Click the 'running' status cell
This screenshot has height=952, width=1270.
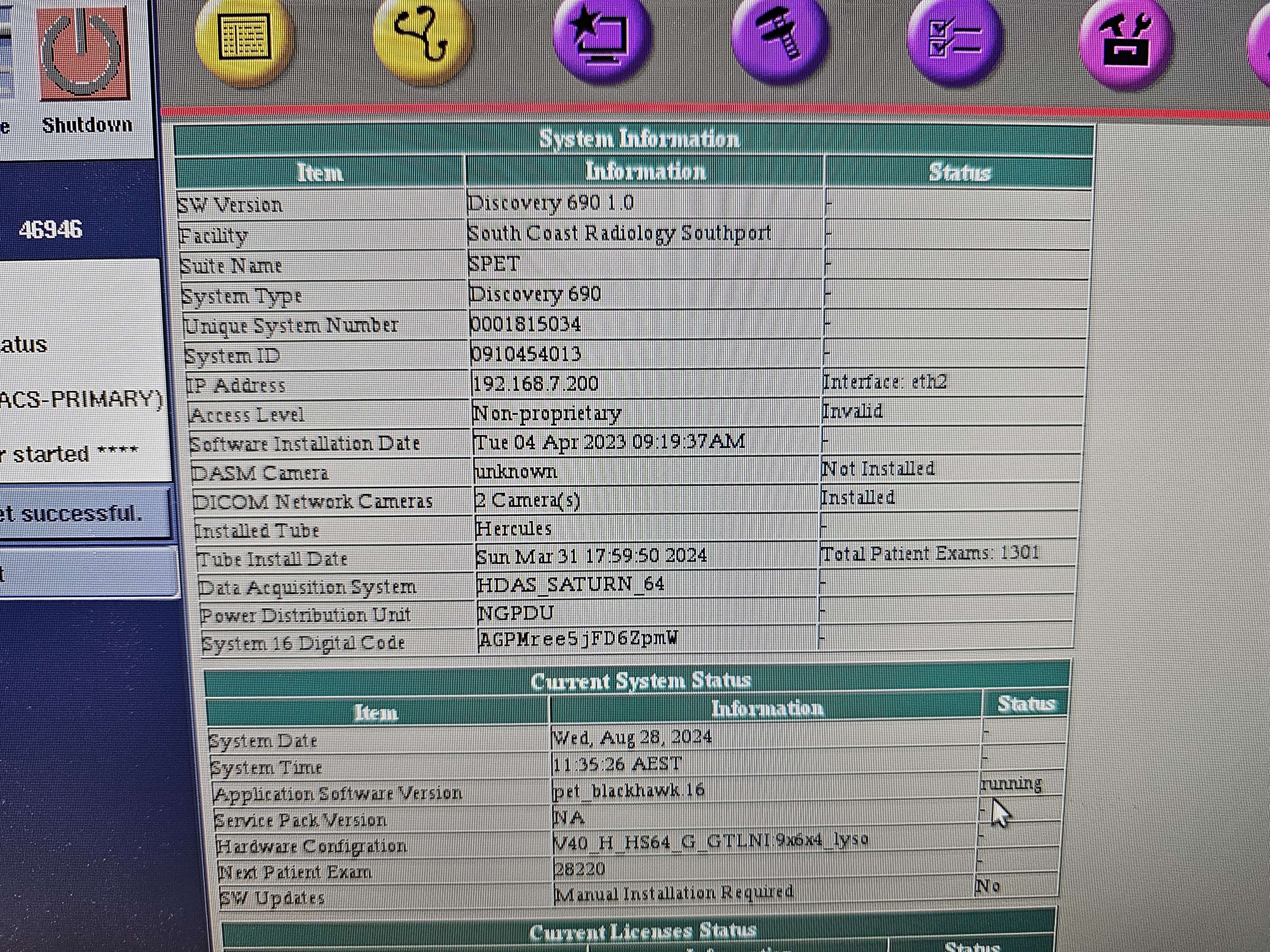pos(1011,783)
